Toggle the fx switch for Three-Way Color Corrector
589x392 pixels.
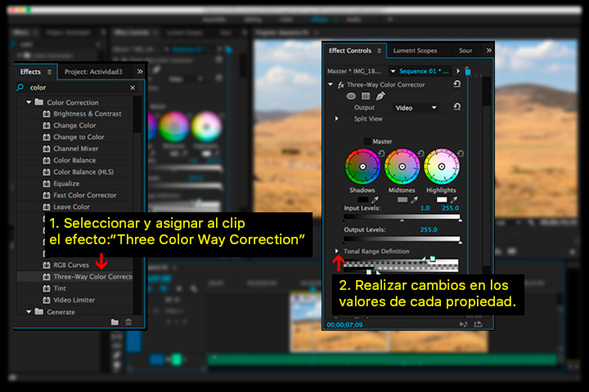[x=341, y=85]
